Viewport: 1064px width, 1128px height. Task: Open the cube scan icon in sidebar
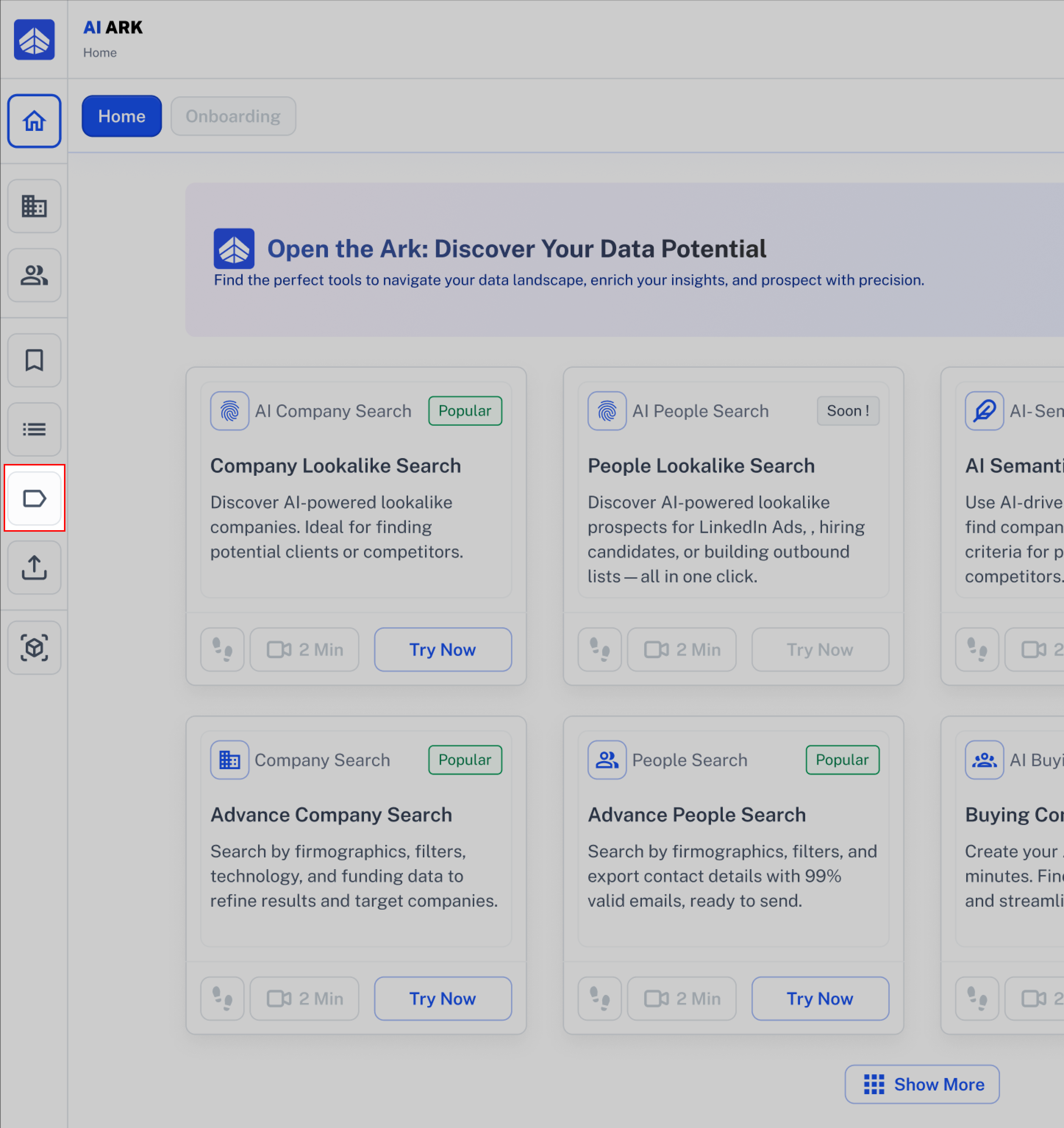[x=34, y=647]
